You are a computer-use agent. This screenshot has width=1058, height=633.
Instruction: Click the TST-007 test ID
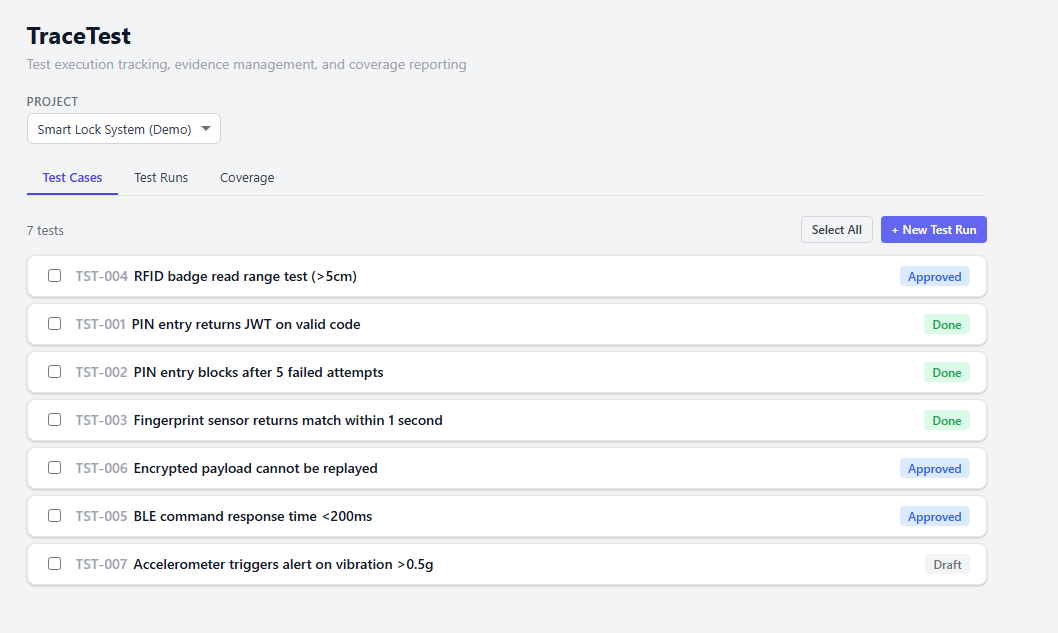point(101,563)
